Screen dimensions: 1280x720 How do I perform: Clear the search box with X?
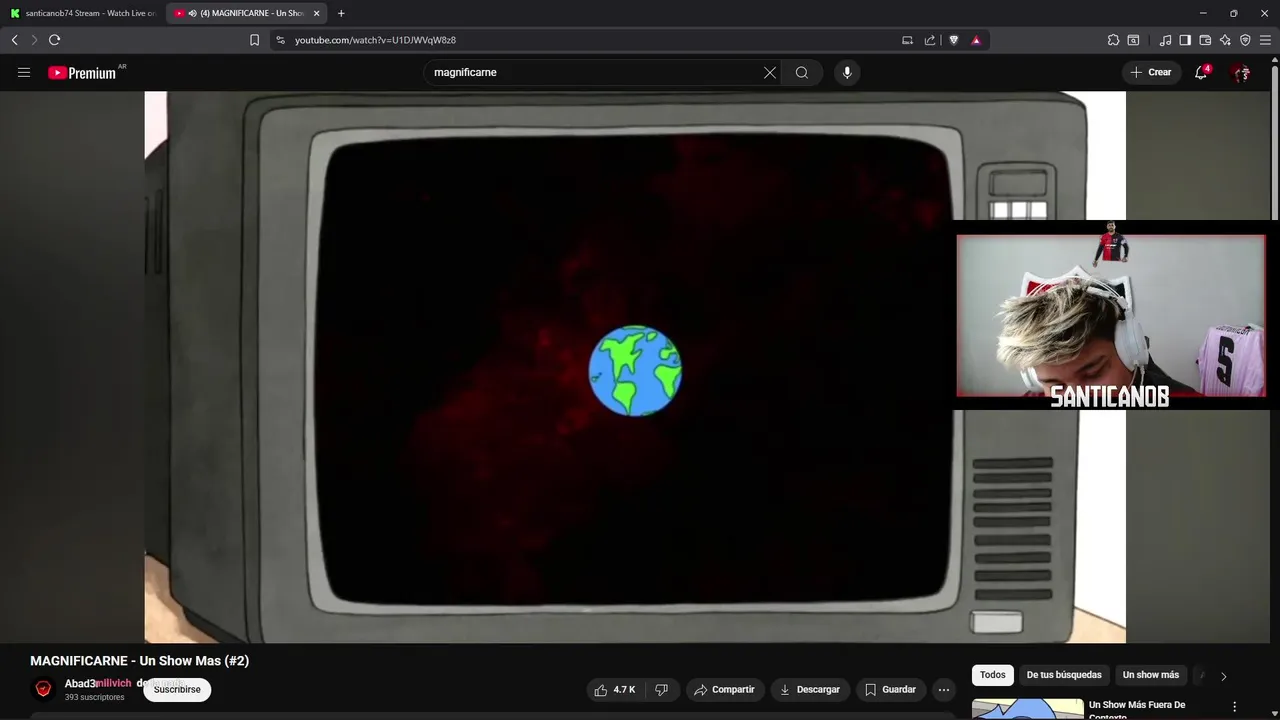[x=770, y=72]
